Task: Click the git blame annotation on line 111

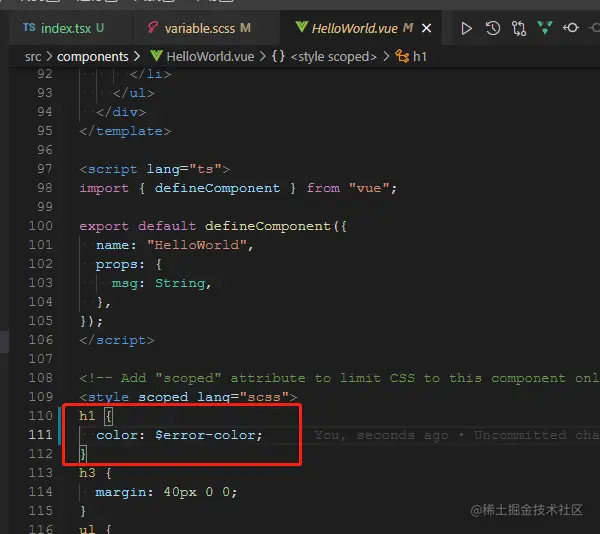Action: 457,435
